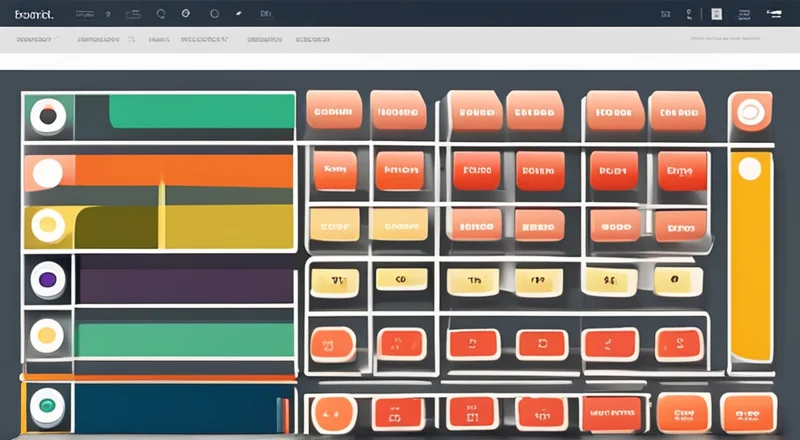Viewport: 800px width, 440px height.
Task: Click the bottom-right orange button in the grid
Action: (x=748, y=411)
